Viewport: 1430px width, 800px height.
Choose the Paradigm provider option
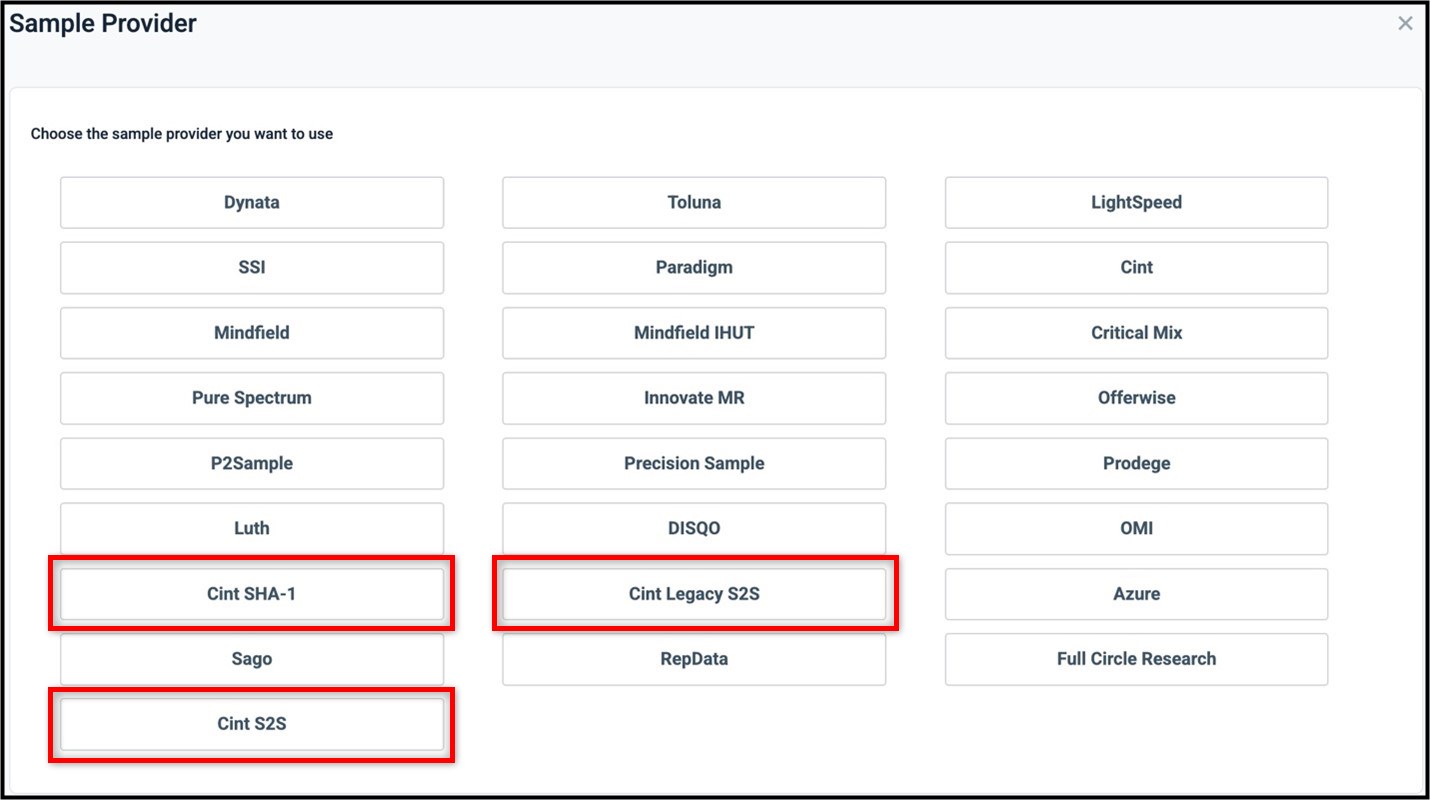(x=694, y=267)
